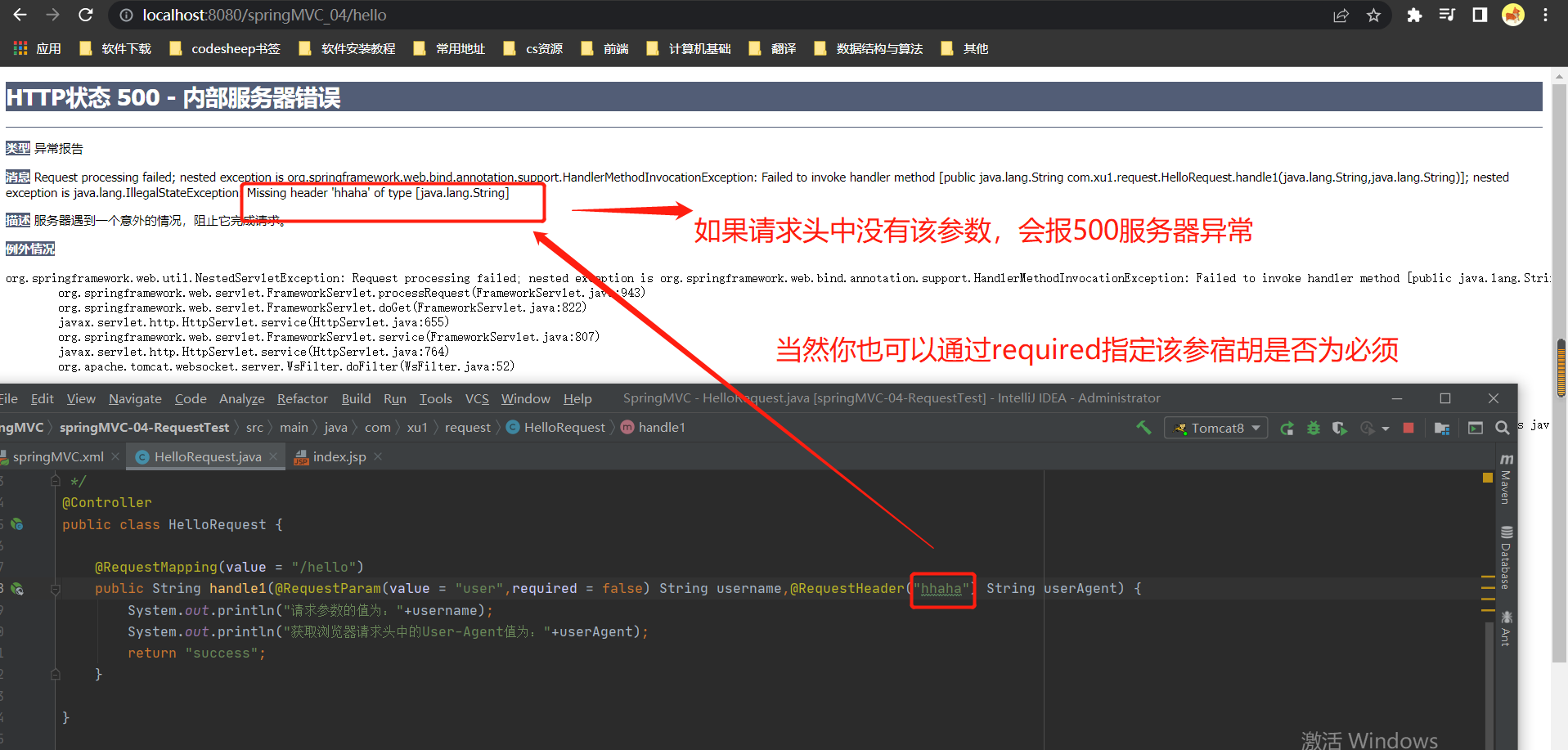Toggle Chrome side panel
Viewport: 1568px width, 750px height.
point(1480,15)
